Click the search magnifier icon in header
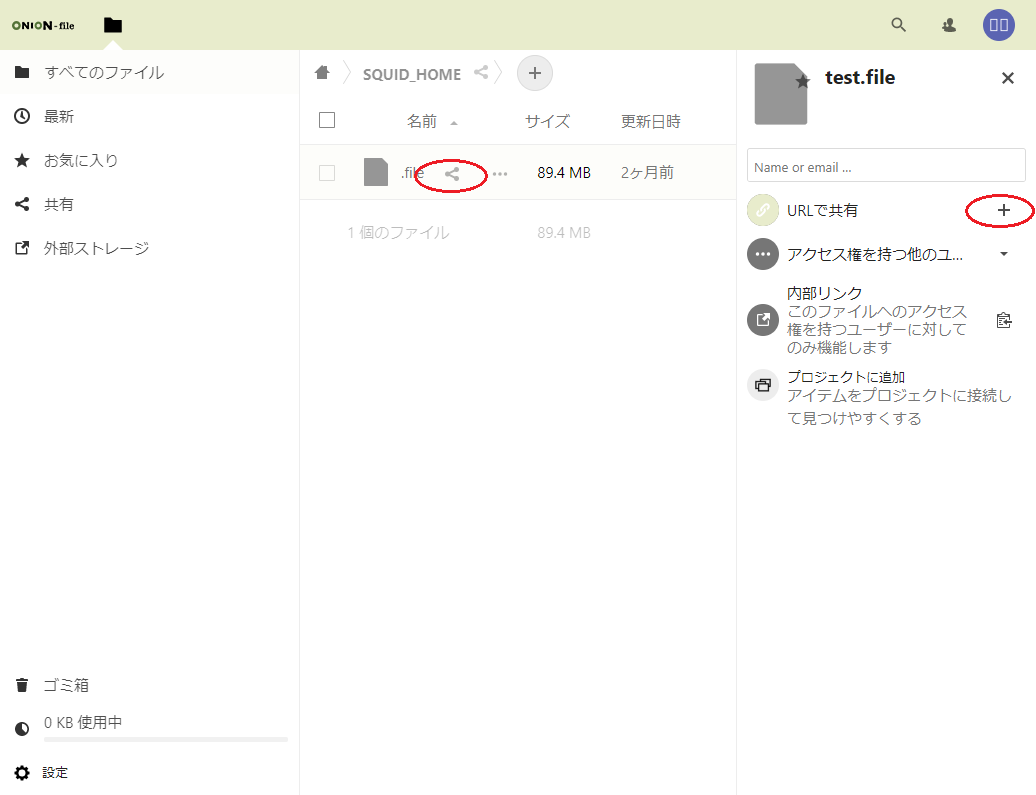1036x795 pixels. click(898, 25)
